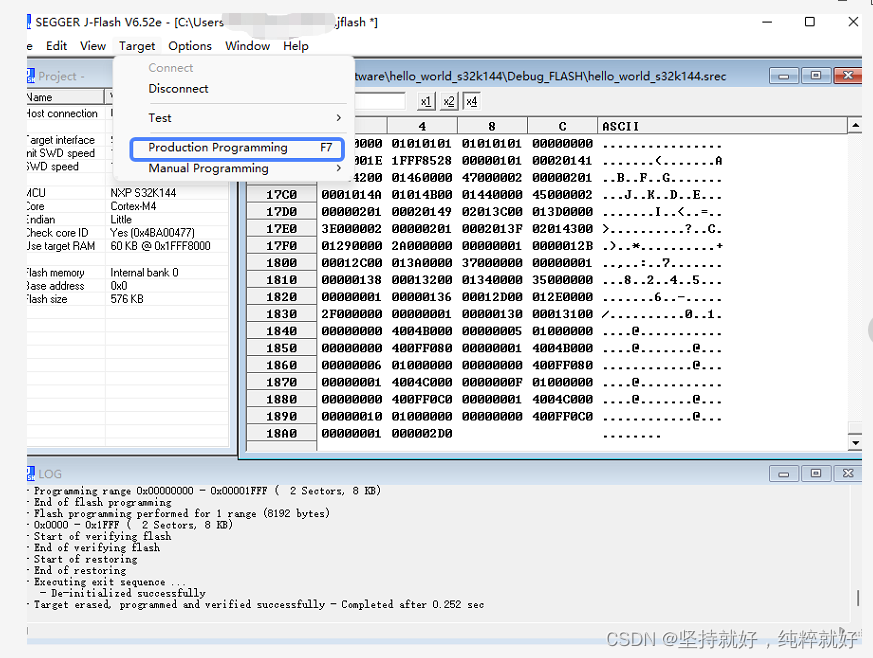Minimize the LOG panel

[784, 473]
